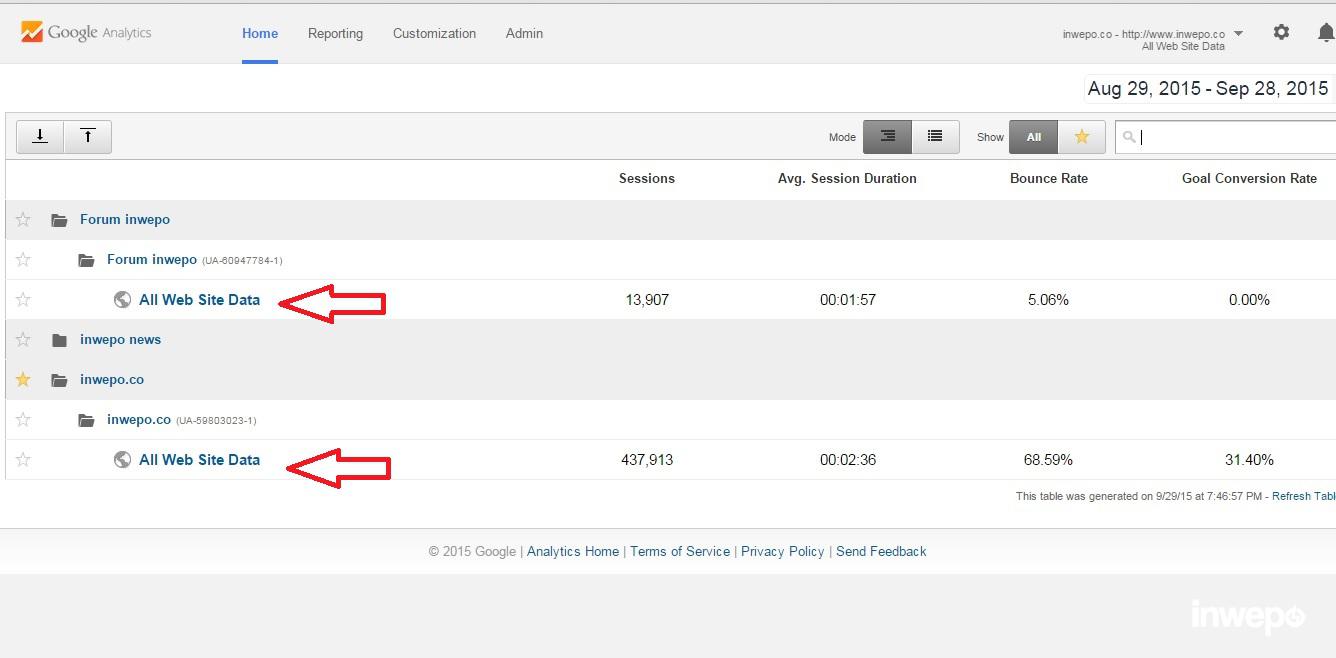1336x658 pixels.
Task: Click the 68.59% bounce rate value
Action: pos(1048,459)
